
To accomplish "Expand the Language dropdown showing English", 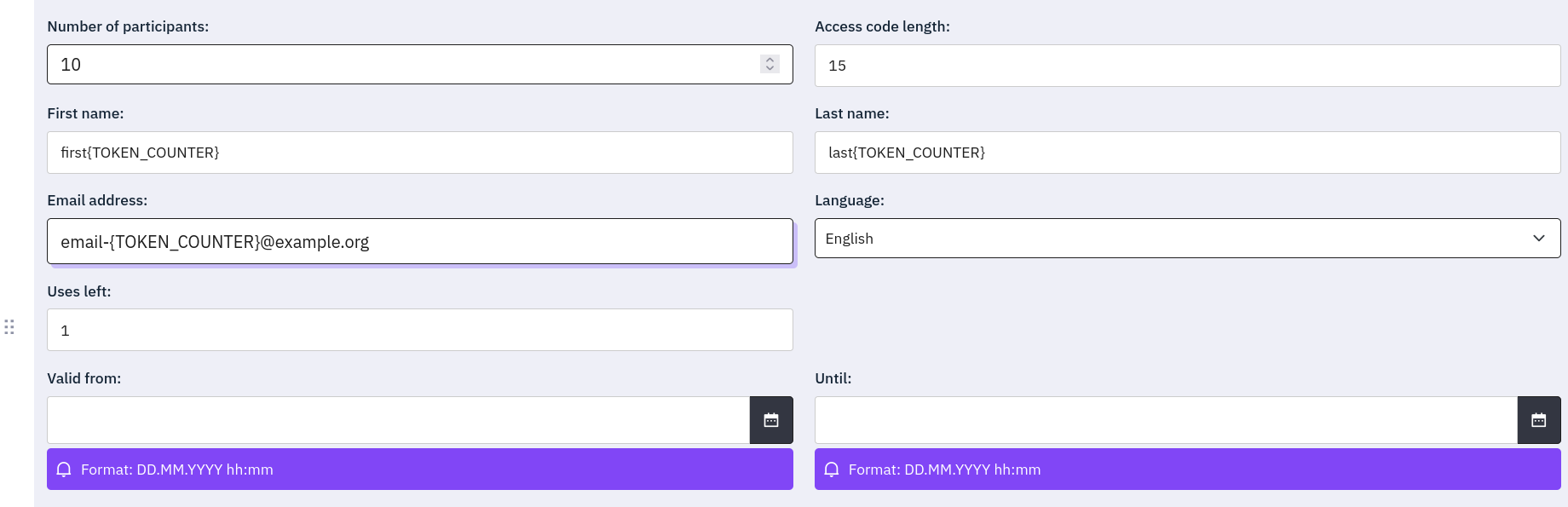I will (1188, 239).
